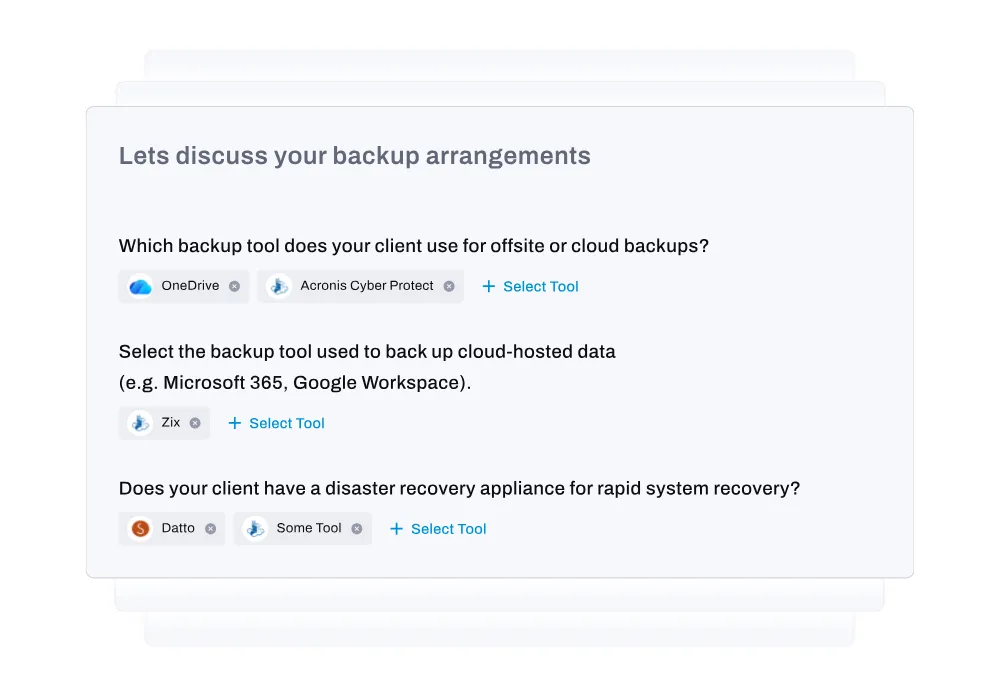
Task: Click the plus icon next to Zix's Select Tool
Action: (x=235, y=422)
